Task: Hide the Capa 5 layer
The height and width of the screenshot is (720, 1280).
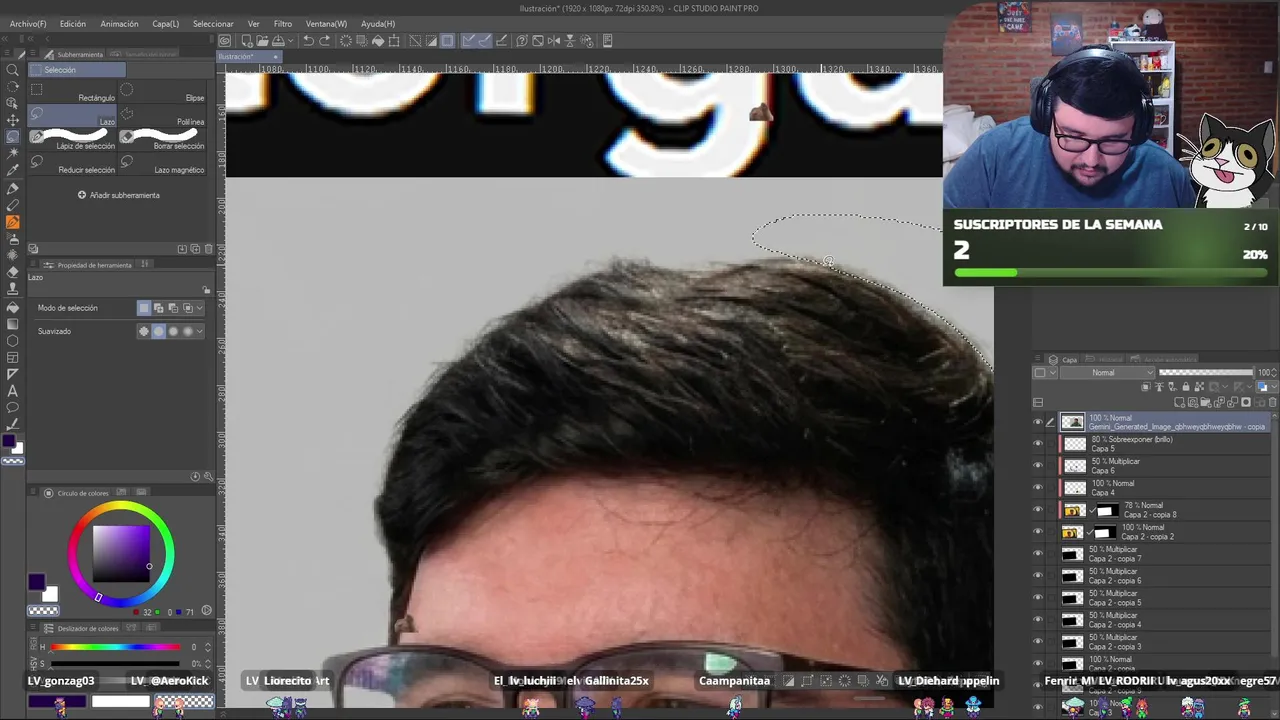Action: tap(1037, 444)
